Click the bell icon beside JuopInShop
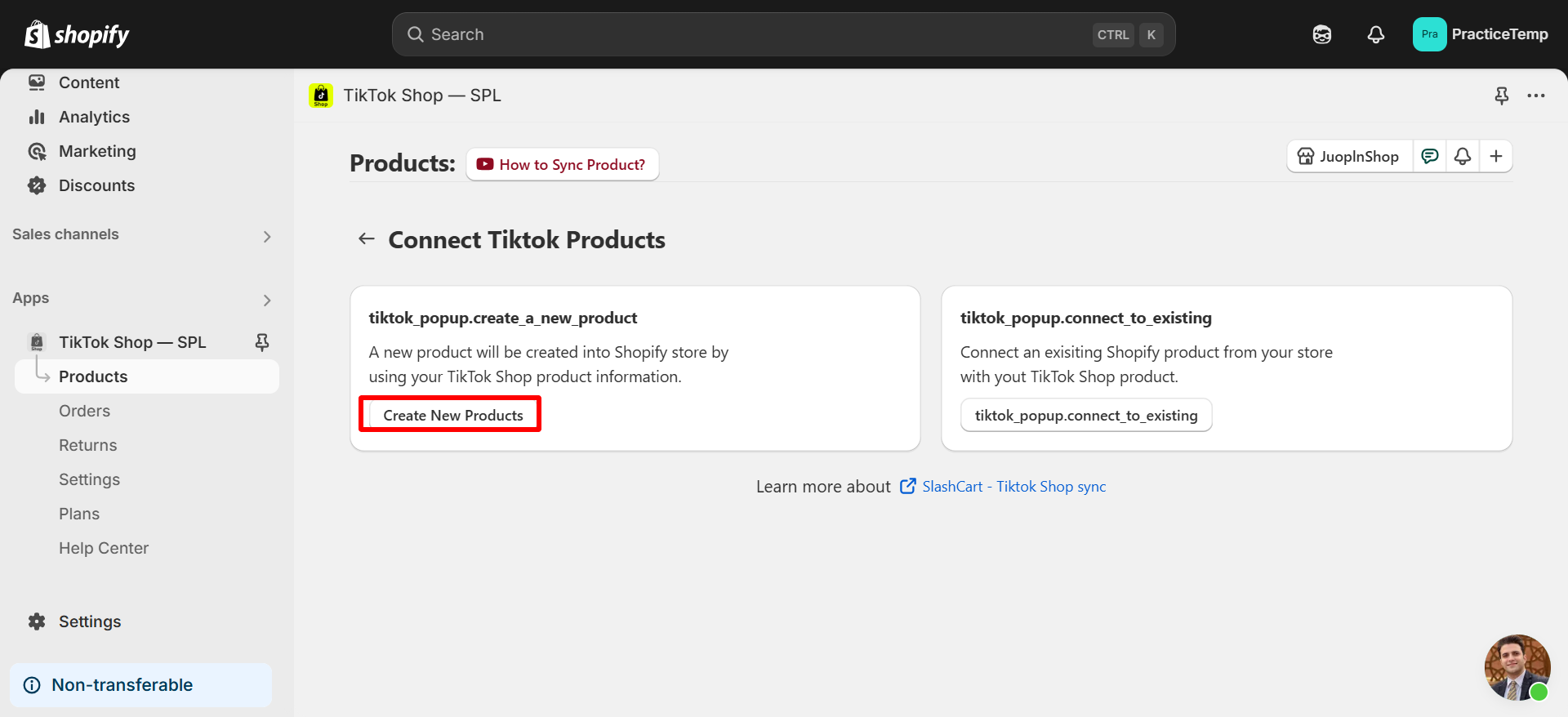Image resolution: width=1568 pixels, height=717 pixels. coord(1463,156)
